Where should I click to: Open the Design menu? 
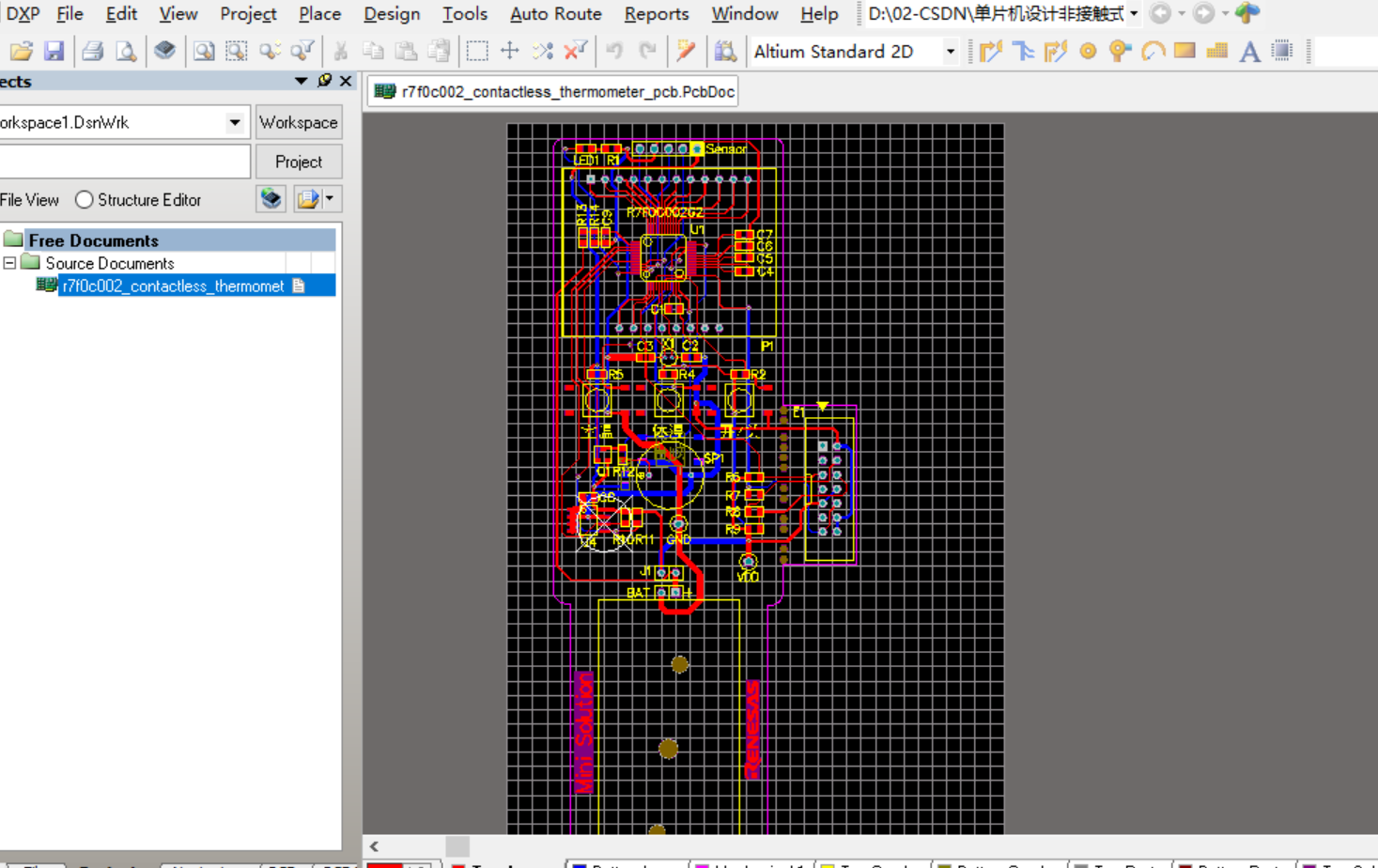coord(392,13)
